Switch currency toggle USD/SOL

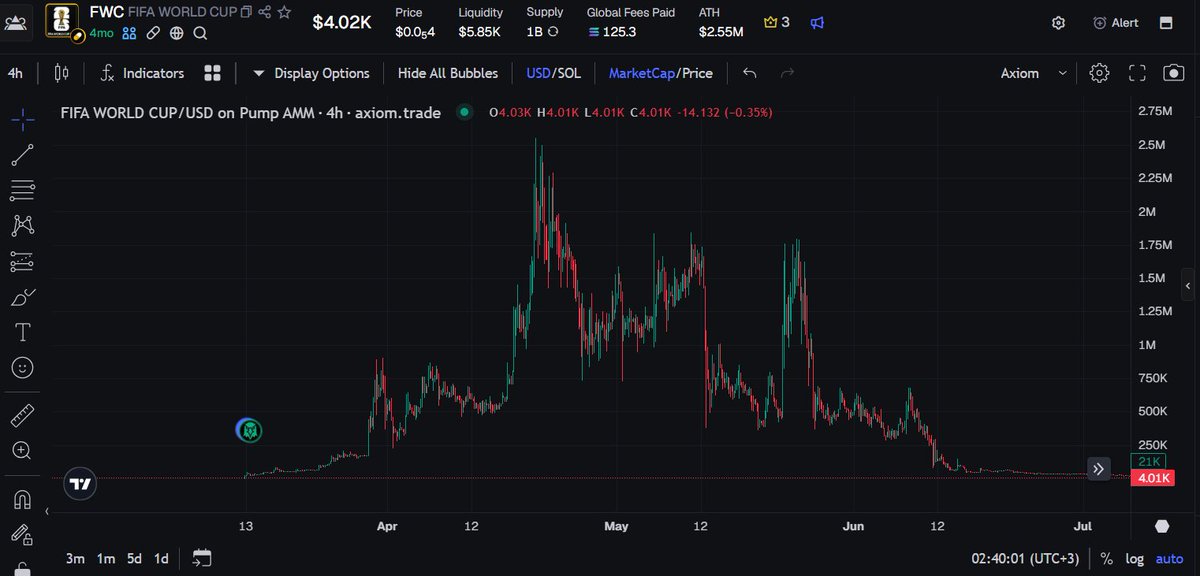click(x=553, y=73)
